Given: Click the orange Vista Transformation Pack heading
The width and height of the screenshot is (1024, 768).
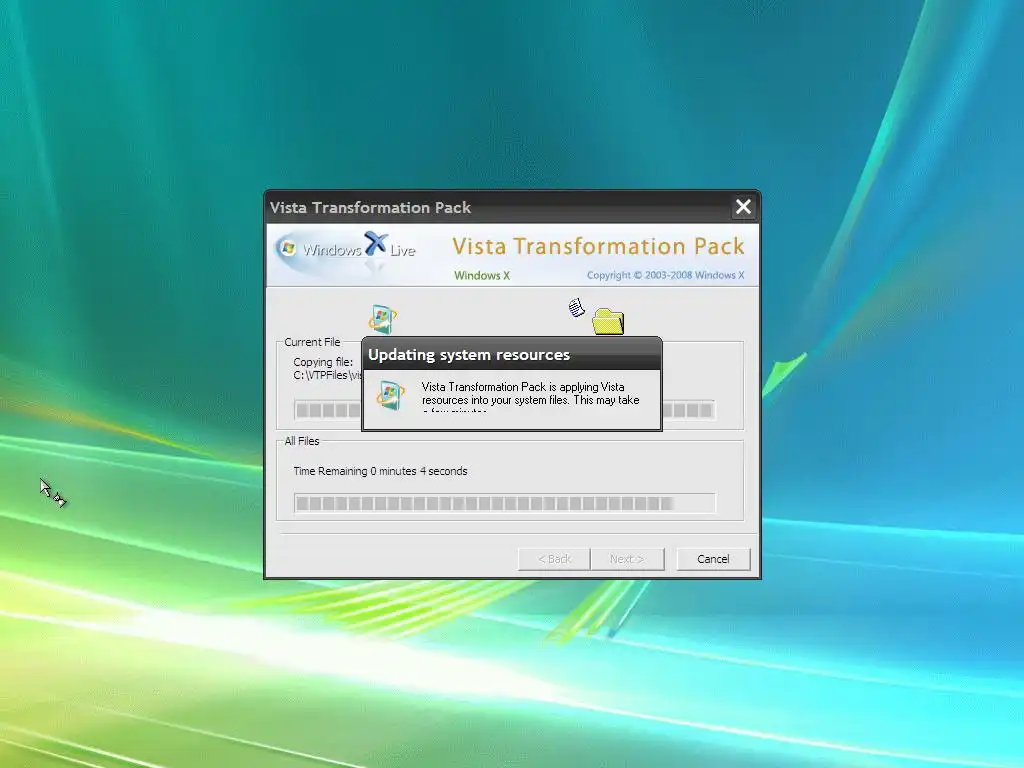Looking at the screenshot, I should pos(598,246).
